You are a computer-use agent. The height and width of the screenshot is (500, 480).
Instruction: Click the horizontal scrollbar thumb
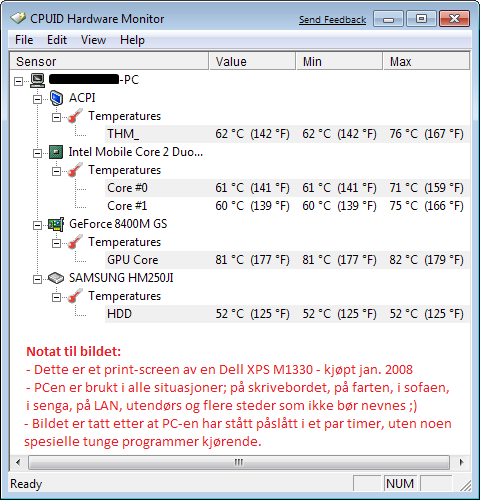239,462
